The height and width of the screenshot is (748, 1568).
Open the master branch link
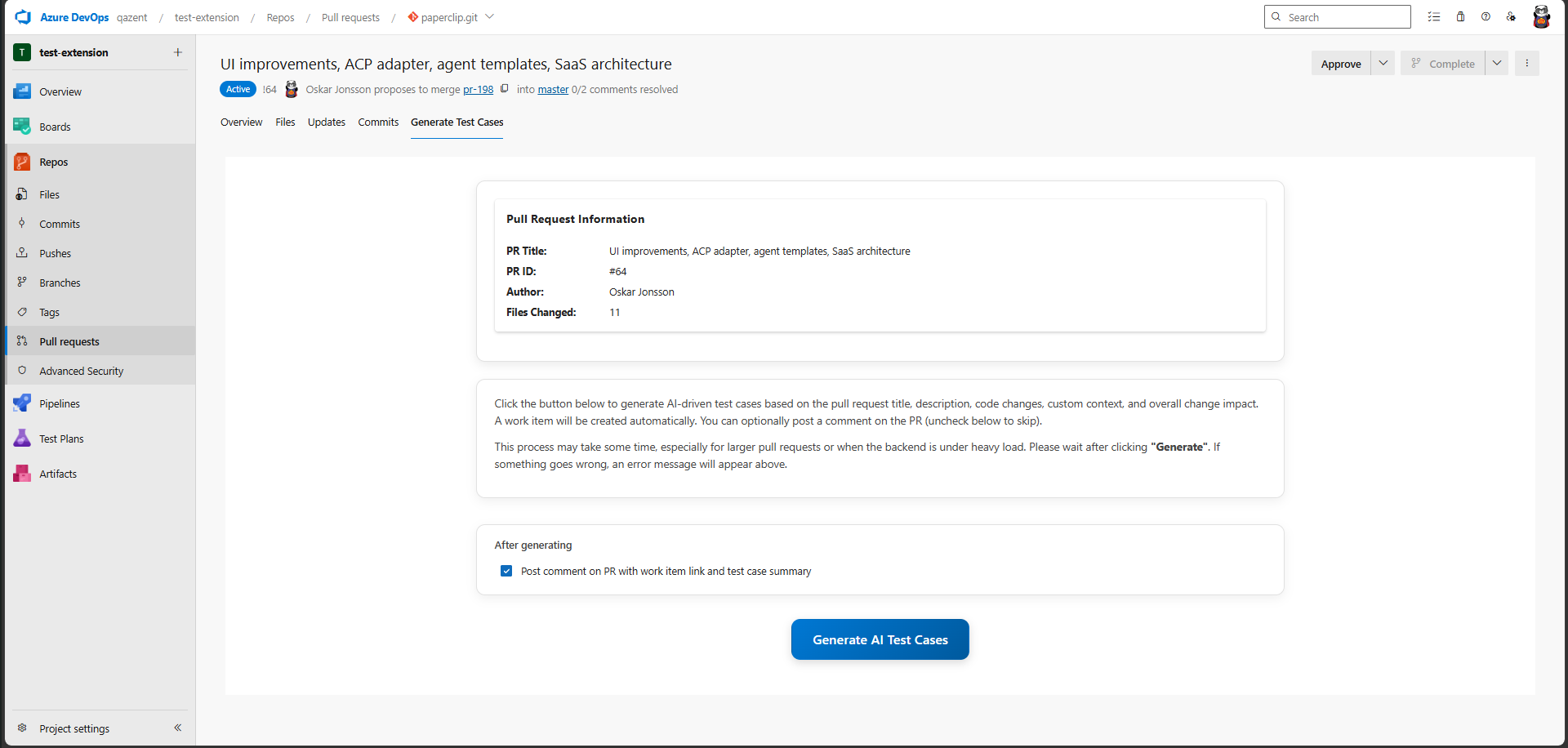click(553, 90)
